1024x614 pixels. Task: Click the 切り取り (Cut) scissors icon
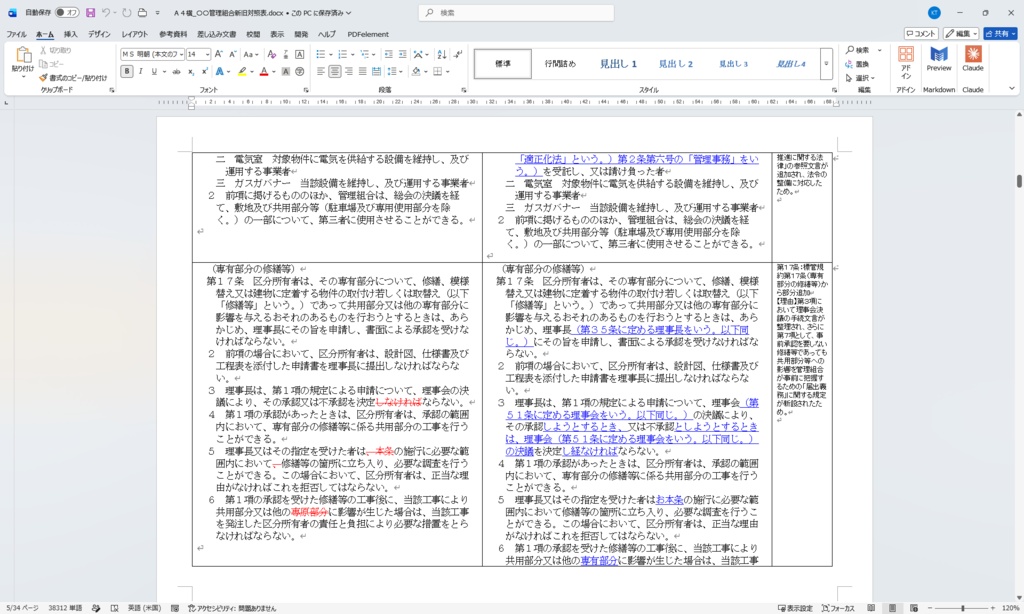(43, 50)
